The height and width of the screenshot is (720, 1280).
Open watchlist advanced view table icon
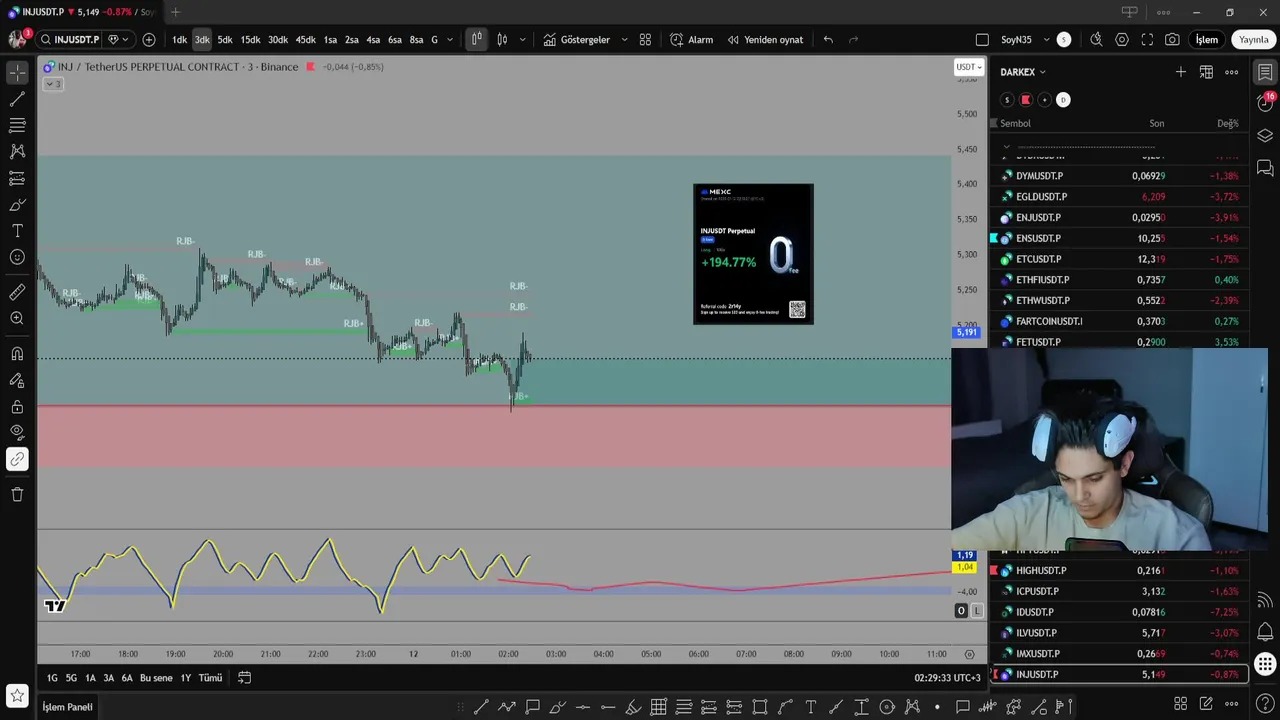point(1206,72)
